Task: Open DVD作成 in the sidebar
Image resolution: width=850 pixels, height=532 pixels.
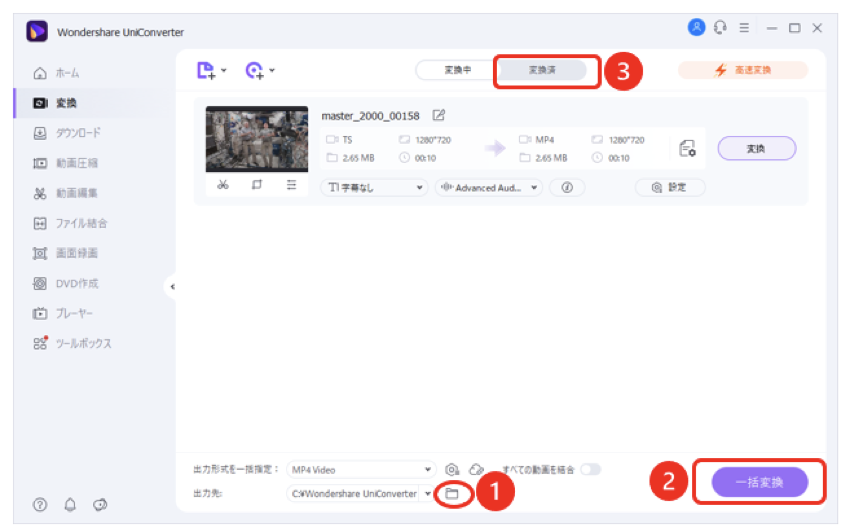Action: click(66, 284)
